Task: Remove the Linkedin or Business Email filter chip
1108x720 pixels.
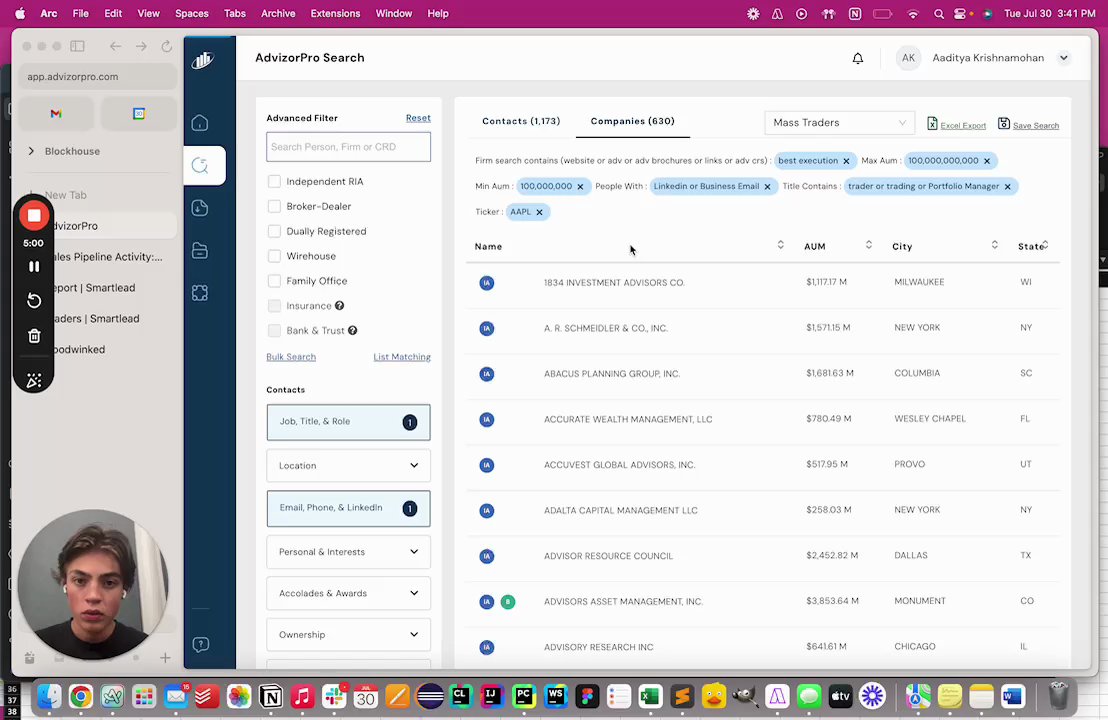Action: coord(767,187)
